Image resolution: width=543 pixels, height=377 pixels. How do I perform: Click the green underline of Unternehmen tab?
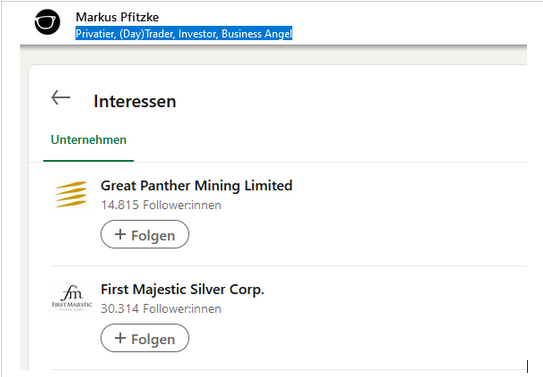88,161
